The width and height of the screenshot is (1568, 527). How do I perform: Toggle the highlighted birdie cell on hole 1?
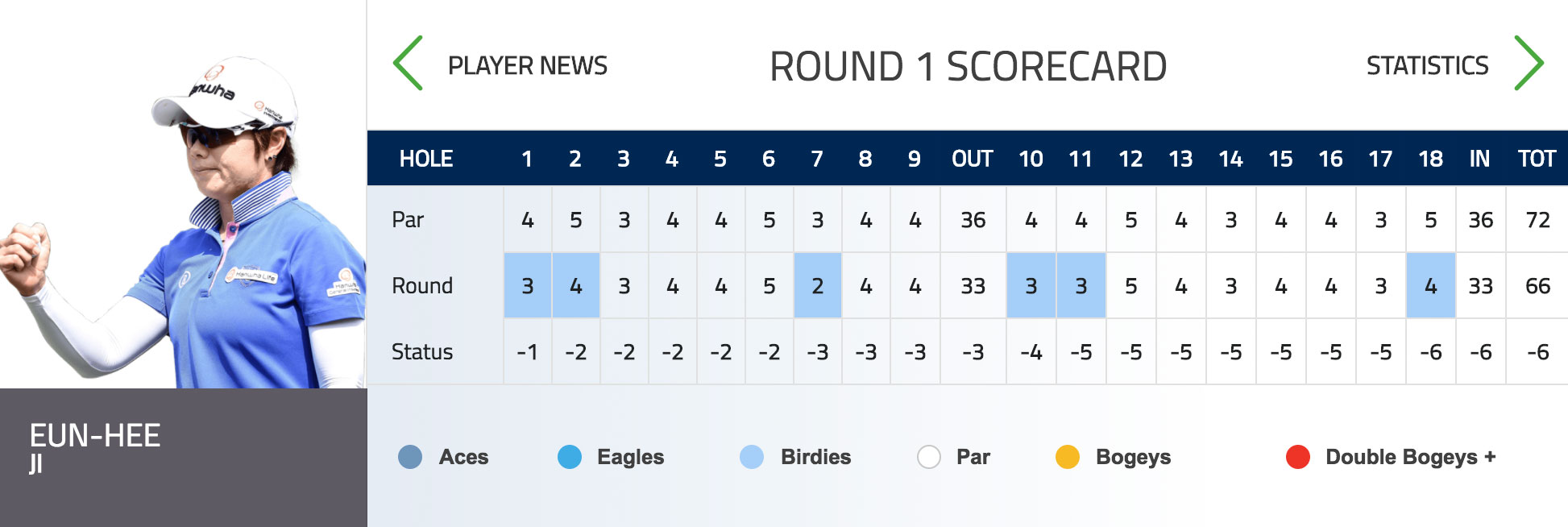pos(528,285)
